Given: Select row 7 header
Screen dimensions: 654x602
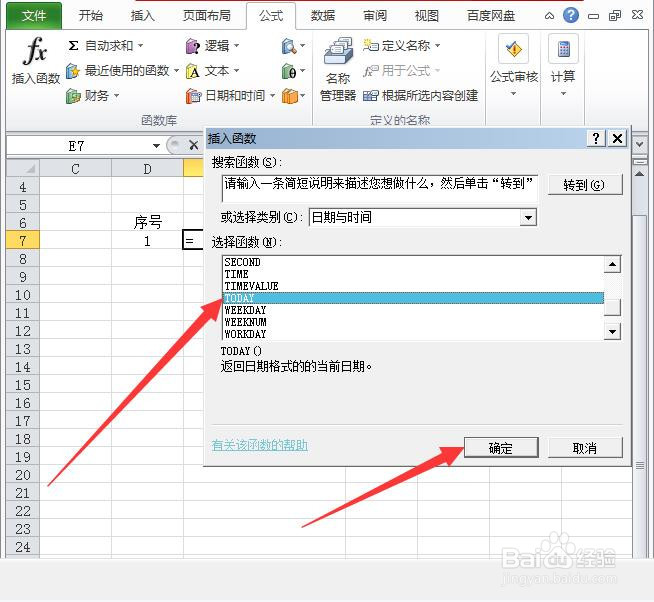Looking at the screenshot, I should pos(23,241).
